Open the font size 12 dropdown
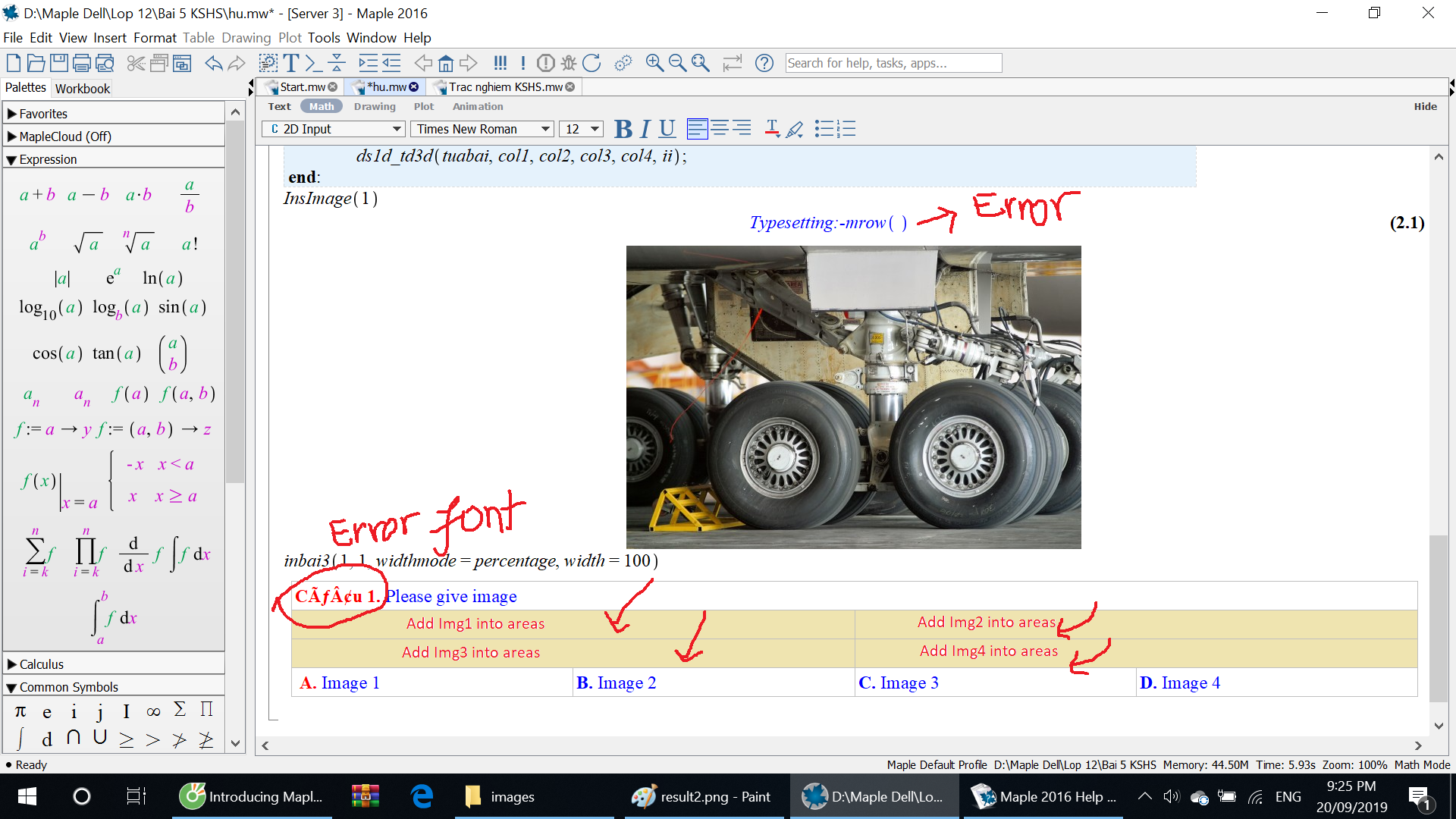Image resolution: width=1456 pixels, height=819 pixels. (581, 129)
